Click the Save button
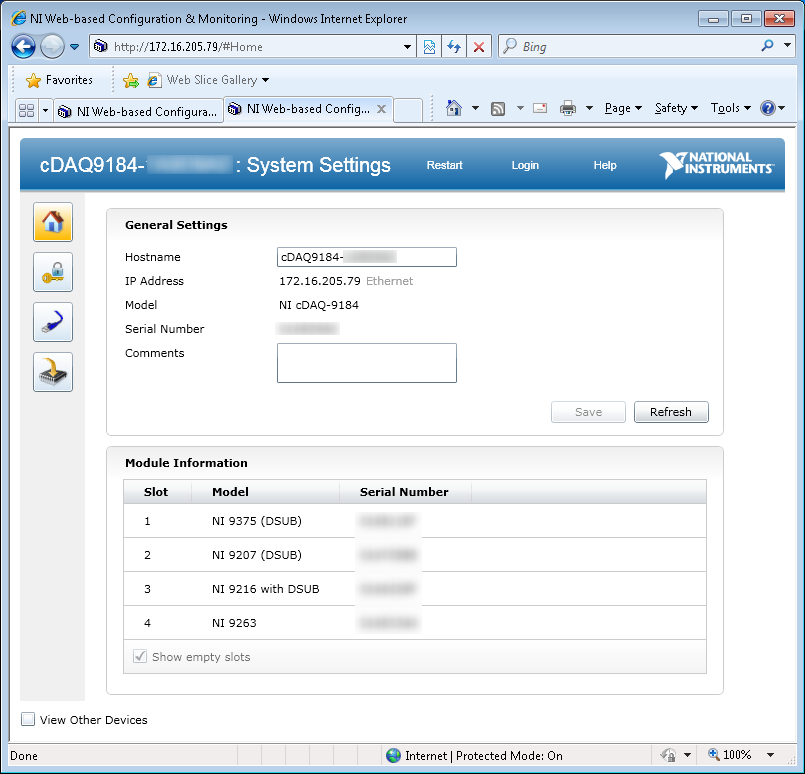Image resolution: width=805 pixels, height=774 pixels. point(588,412)
